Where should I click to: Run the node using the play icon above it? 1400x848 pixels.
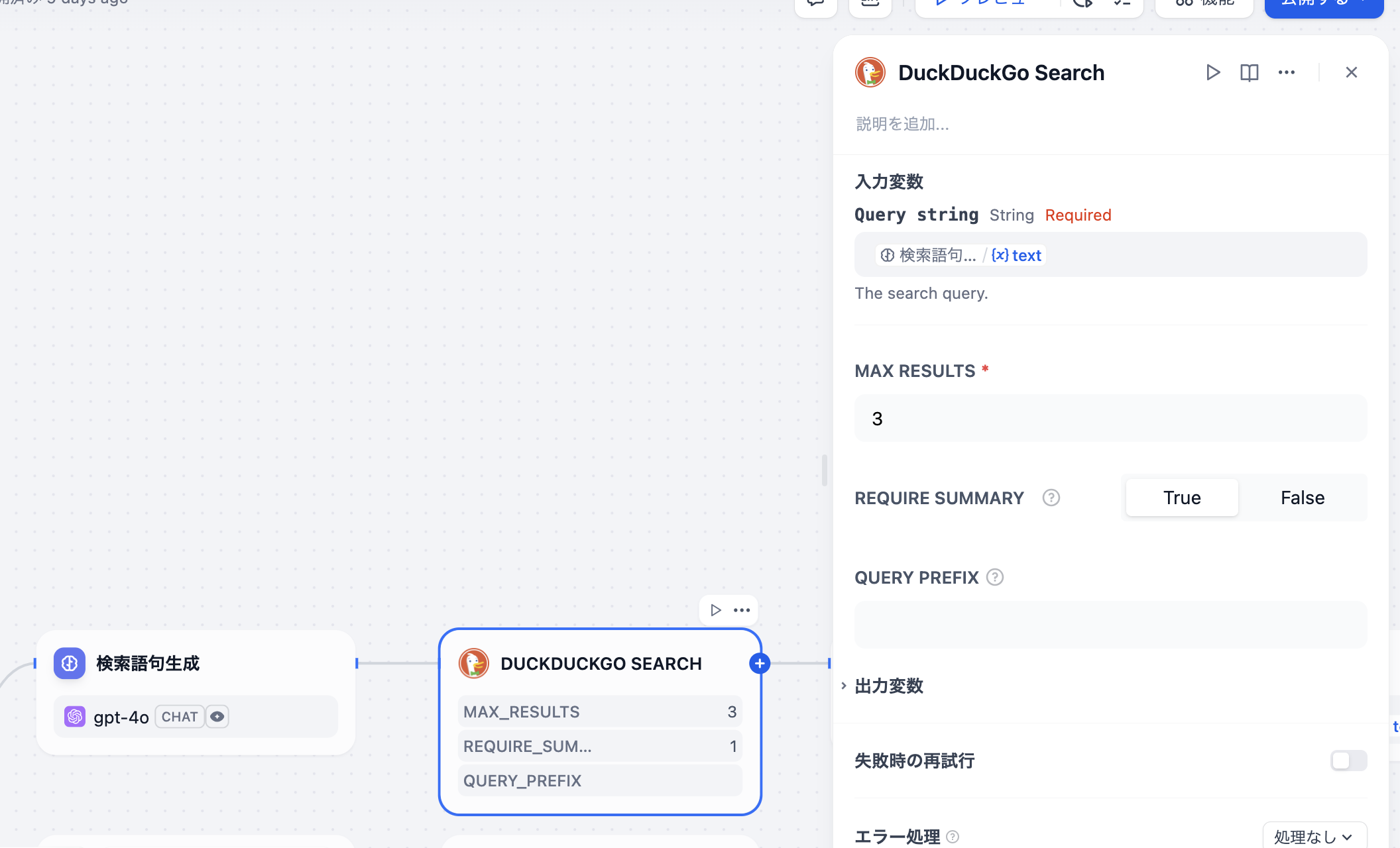[715, 610]
